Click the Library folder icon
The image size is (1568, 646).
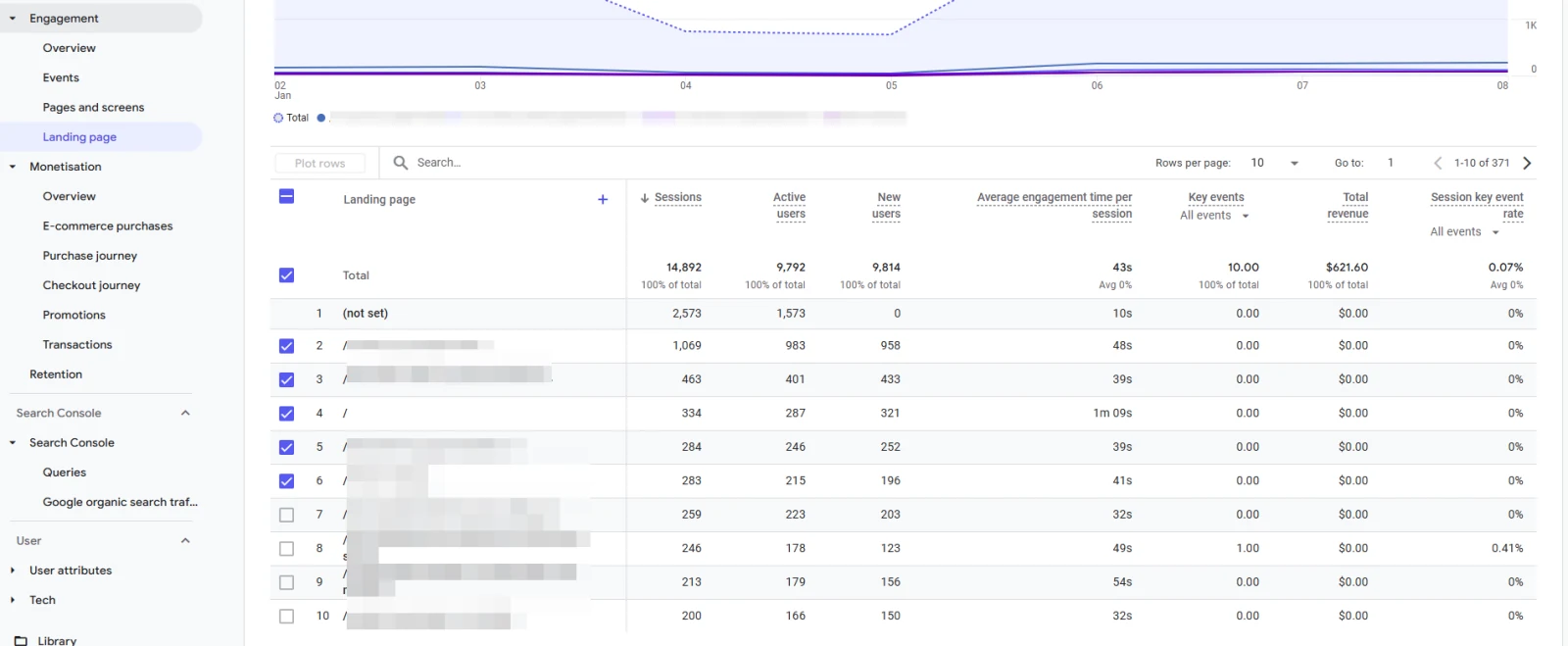pyautogui.click(x=21, y=640)
